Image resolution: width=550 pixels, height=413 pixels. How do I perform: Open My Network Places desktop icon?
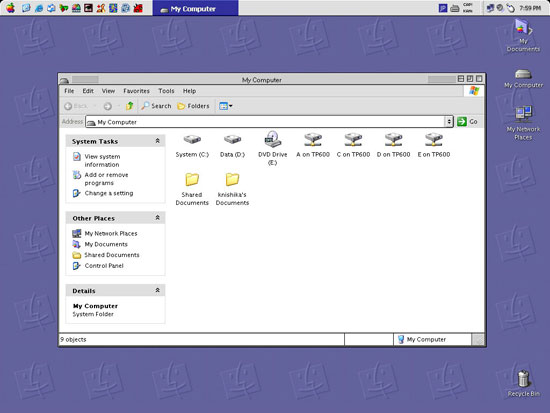coord(523,123)
